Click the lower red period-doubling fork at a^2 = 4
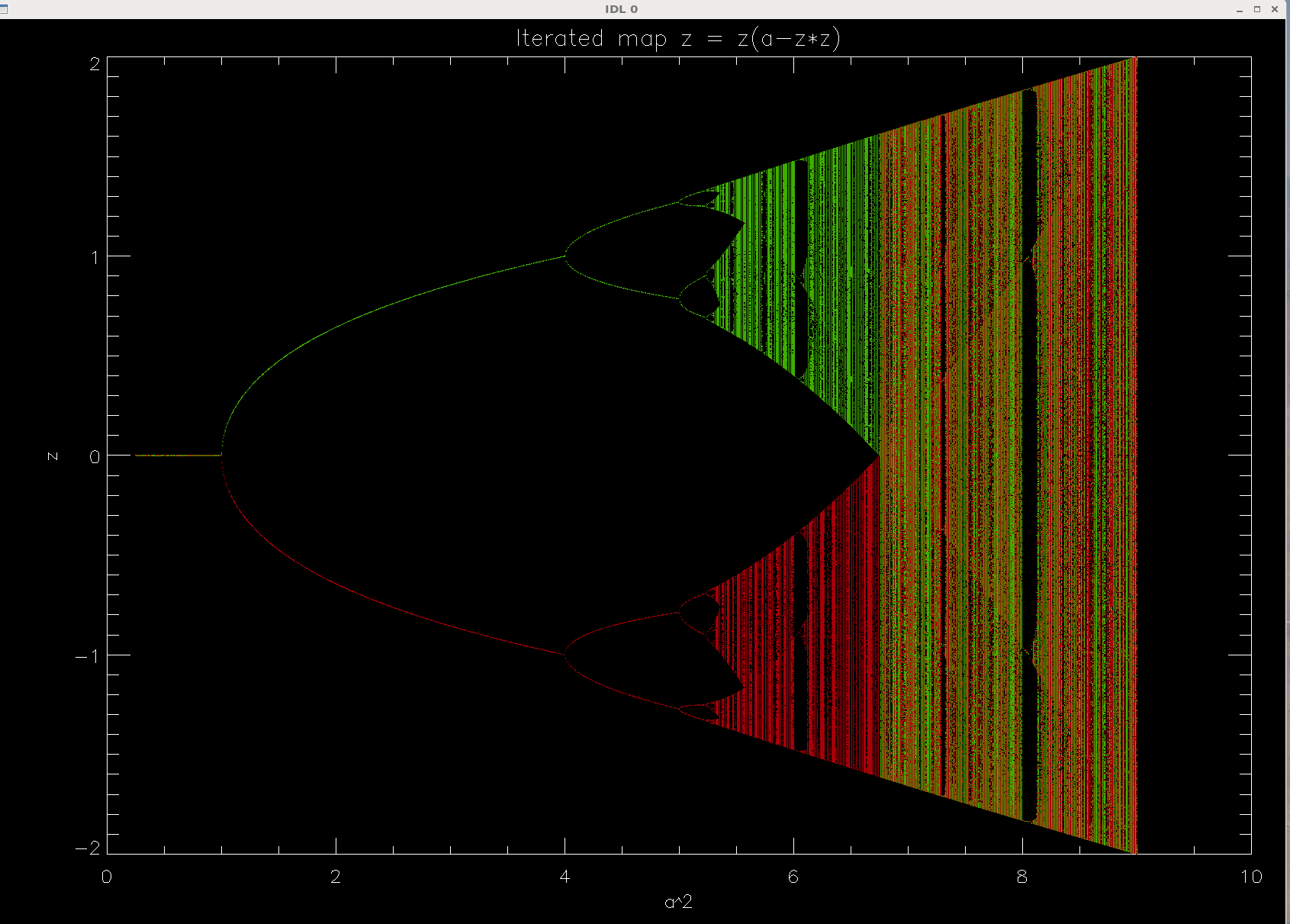Viewport: 1290px width, 924px height. click(565, 655)
